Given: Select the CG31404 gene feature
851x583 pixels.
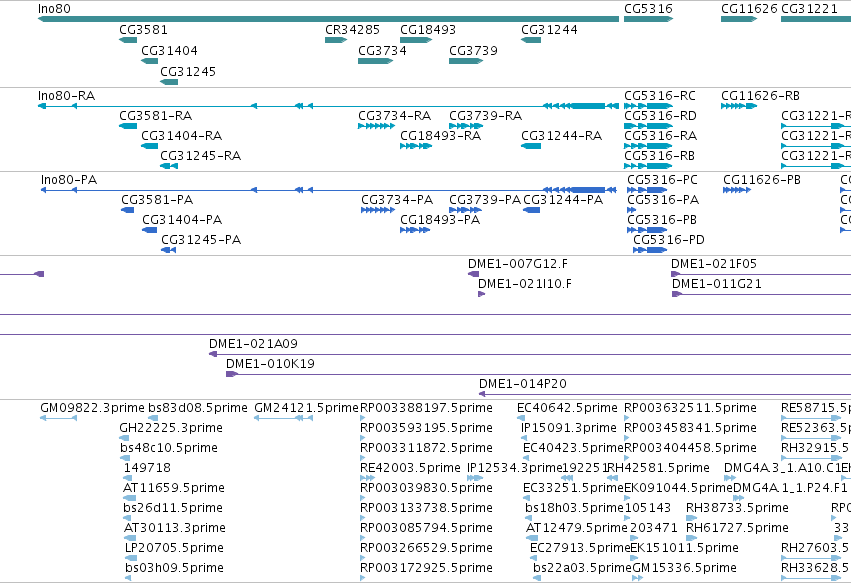Looking at the screenshot, I should point(149,61).
